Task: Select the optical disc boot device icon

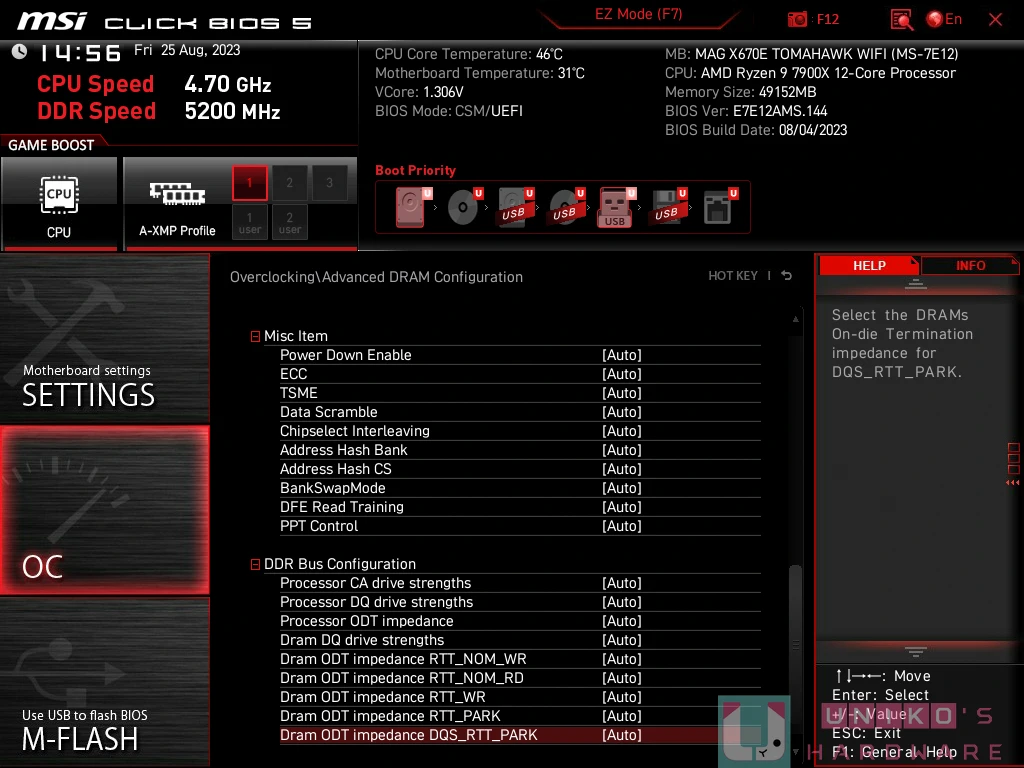Action: pyautogui.click(x=464, y=207)
